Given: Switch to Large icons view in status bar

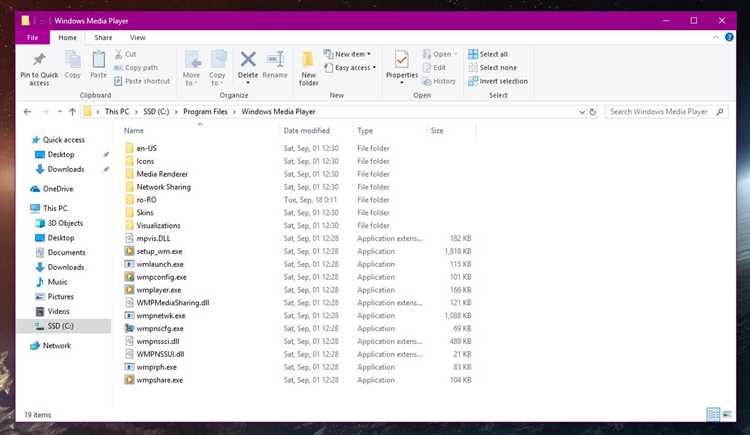Looking at the screenshot, I should point(727,414).
